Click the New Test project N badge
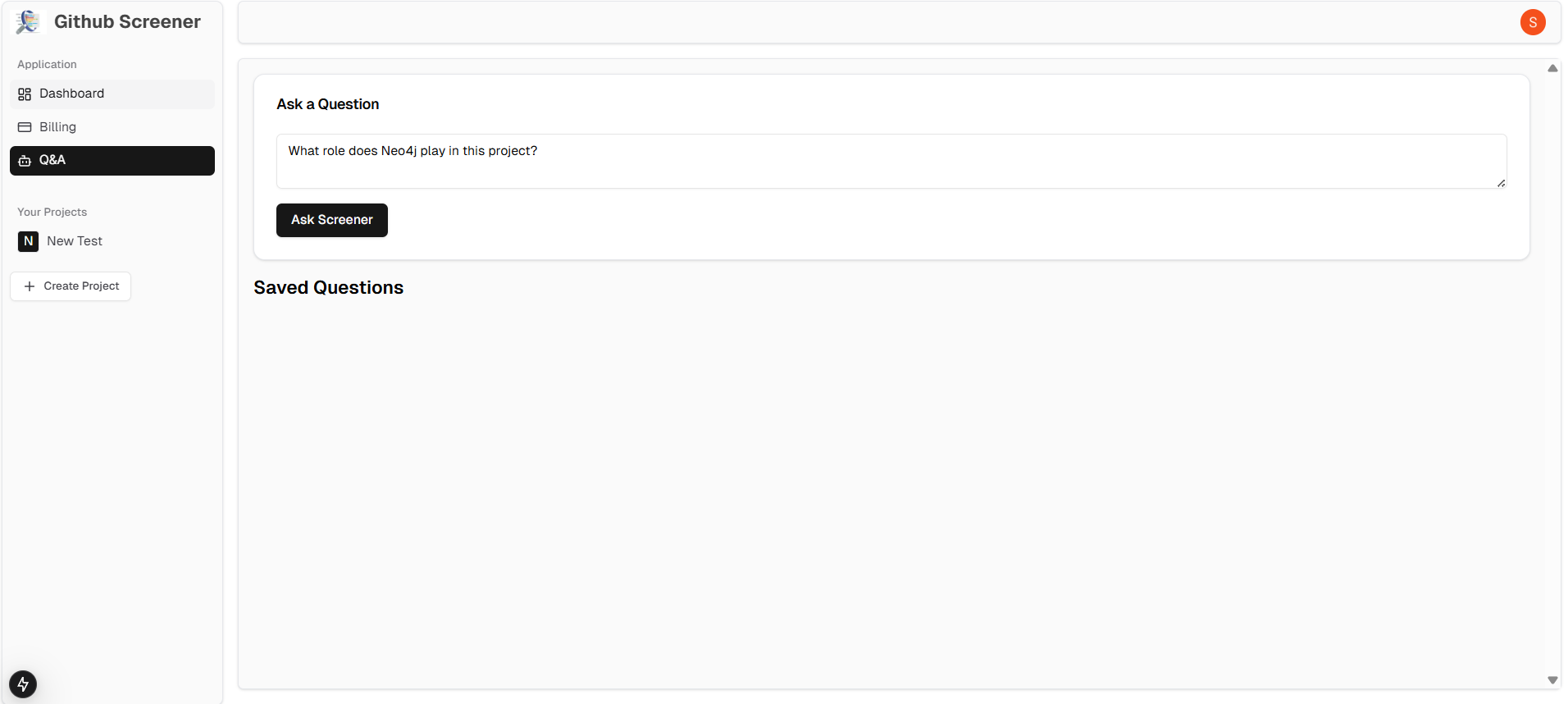Screen dimensions: 1568x704 click(28, 241)
